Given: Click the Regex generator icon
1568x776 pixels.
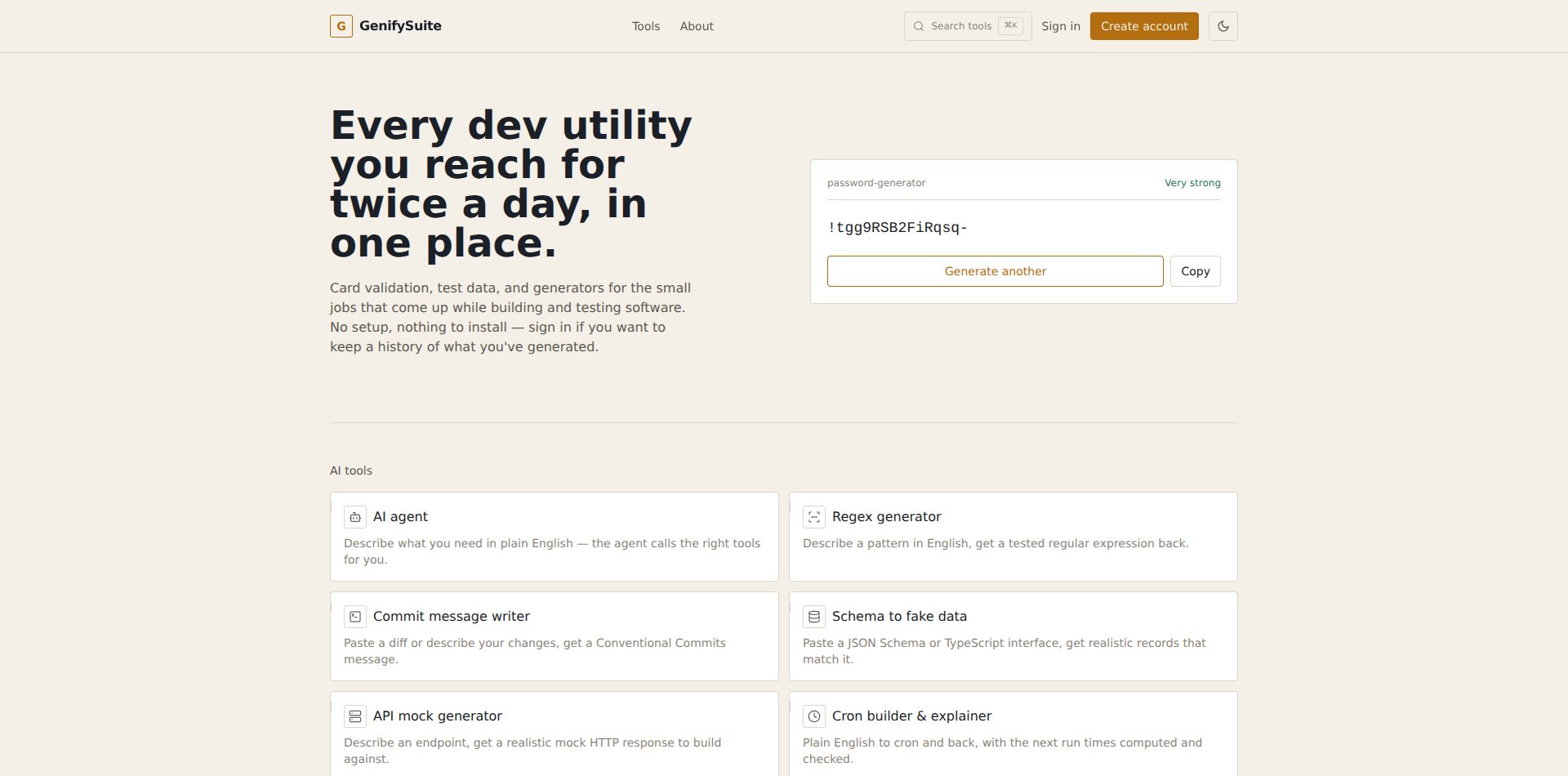Looking at the screenshot, I should (x=814, y=517).
